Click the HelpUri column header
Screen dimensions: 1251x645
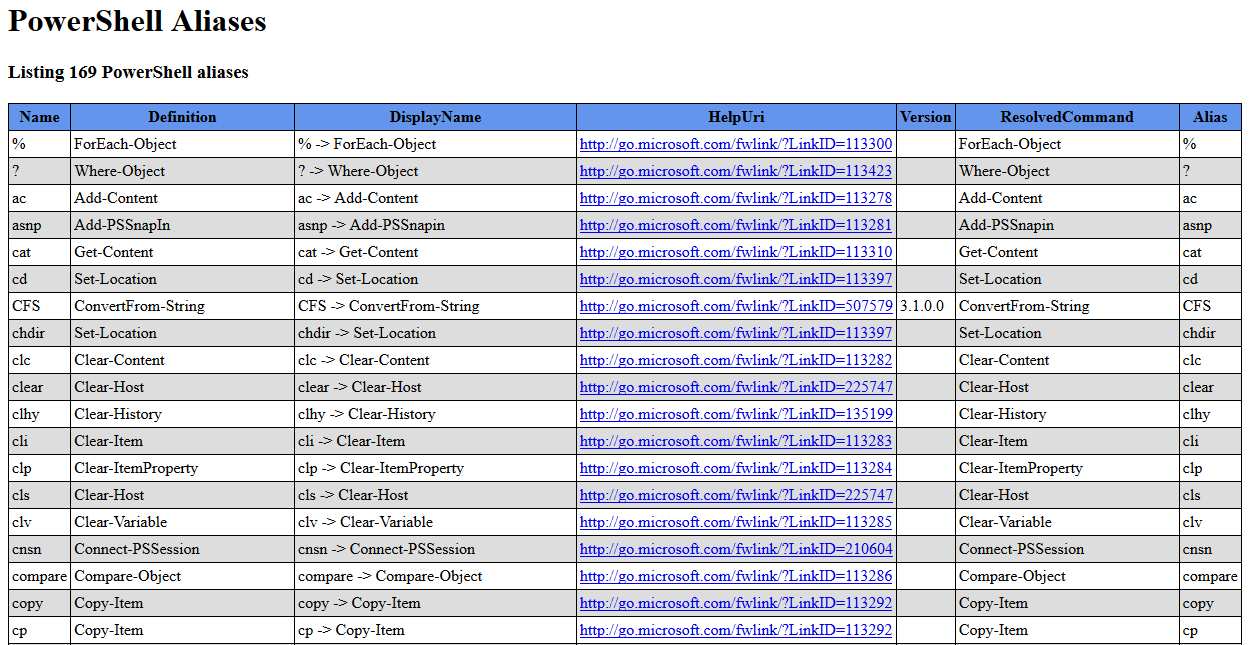tap(736, 117)
